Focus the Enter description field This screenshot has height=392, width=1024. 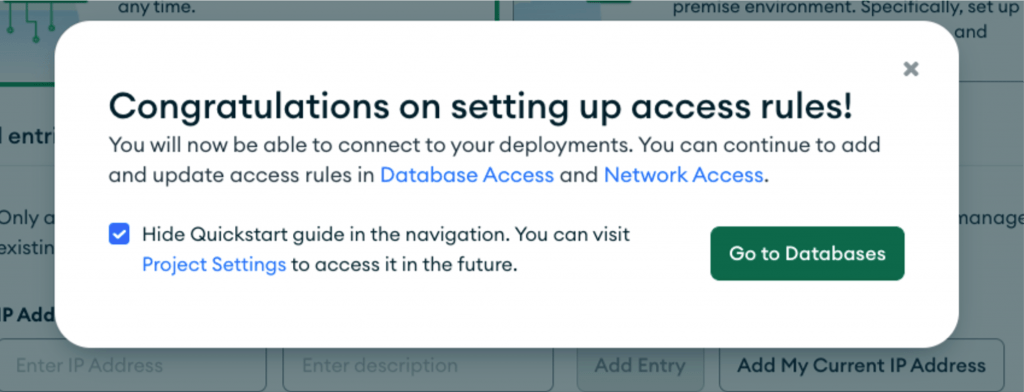[x=418, y=365]
